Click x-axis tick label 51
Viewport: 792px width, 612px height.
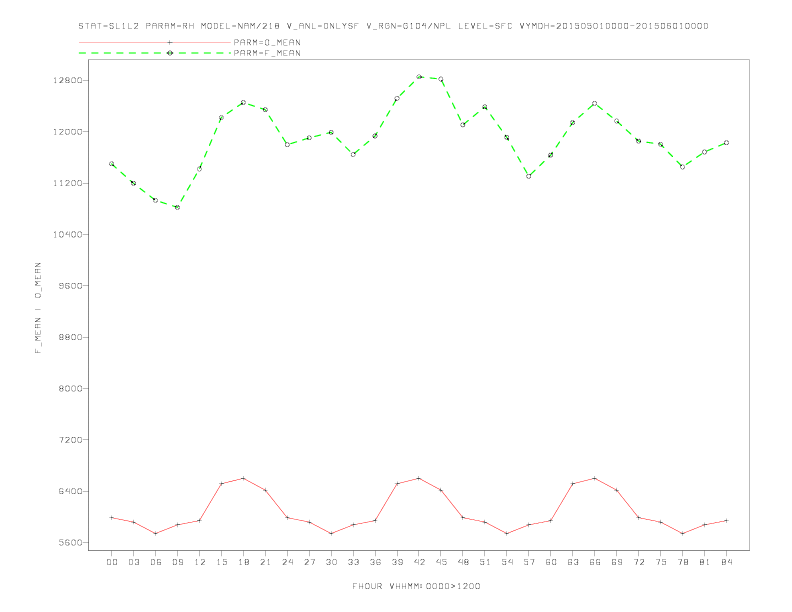tap(485, 562)
